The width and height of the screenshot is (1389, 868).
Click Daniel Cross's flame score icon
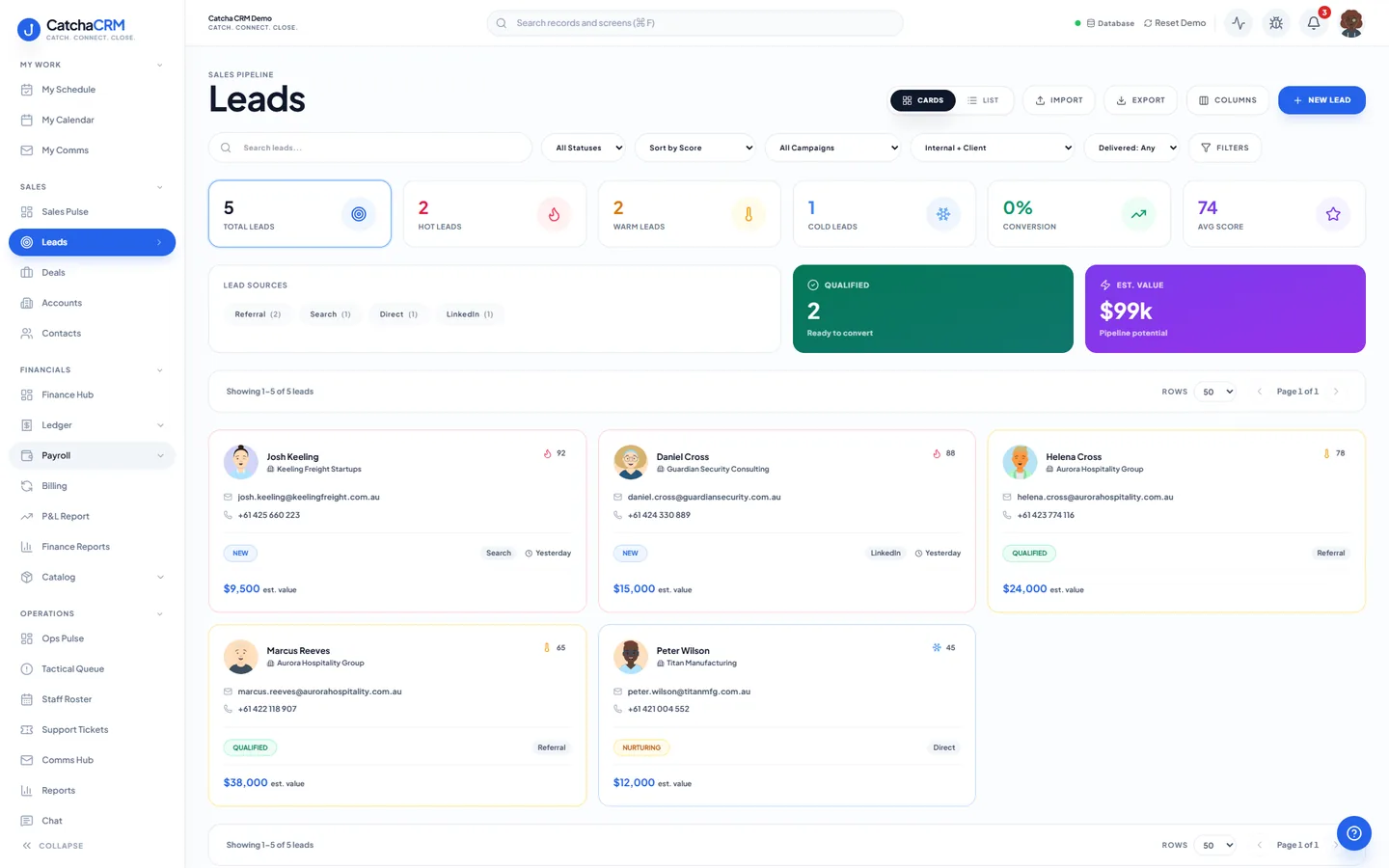click(x=937, y=453)
